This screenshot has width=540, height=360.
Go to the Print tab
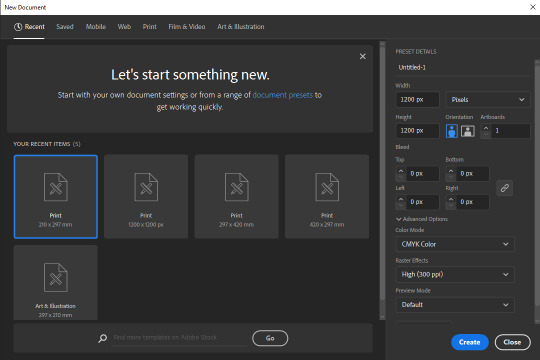pyautogui.click(x=149, y=27)
